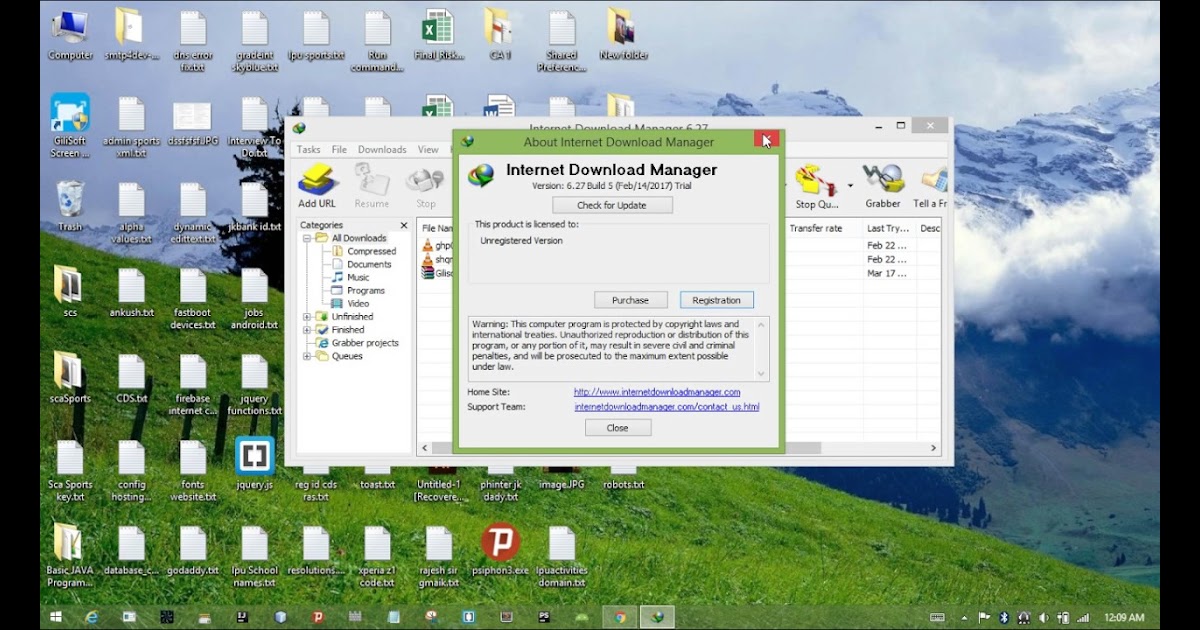Select the ankush.txt file icon
This screenshot has height=630, width=1200.
pos(132,292)
